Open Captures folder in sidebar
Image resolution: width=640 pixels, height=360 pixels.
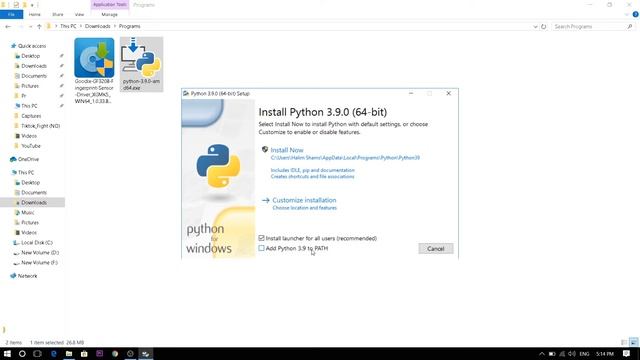[31, 116]
